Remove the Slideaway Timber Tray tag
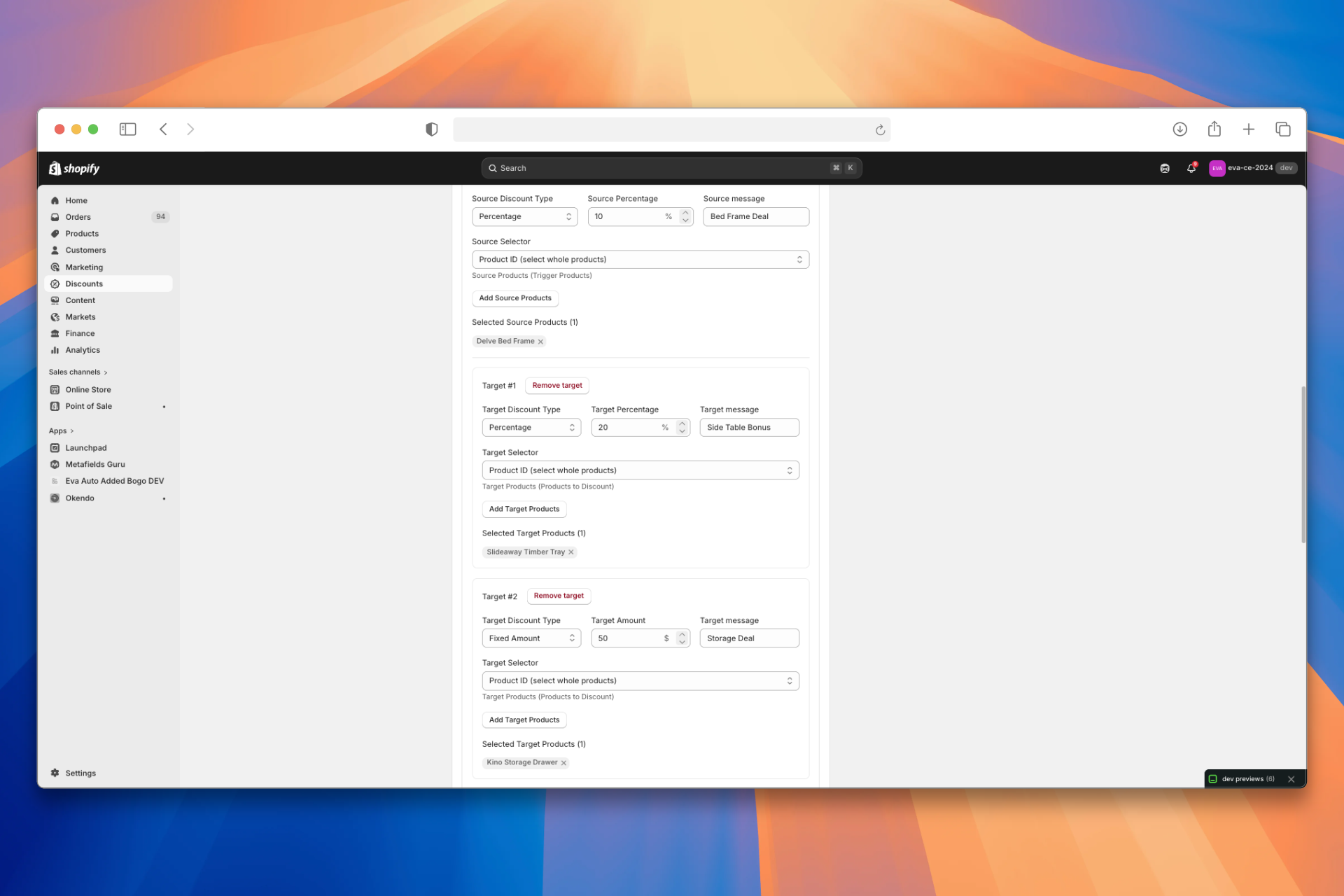 [571, 552]
